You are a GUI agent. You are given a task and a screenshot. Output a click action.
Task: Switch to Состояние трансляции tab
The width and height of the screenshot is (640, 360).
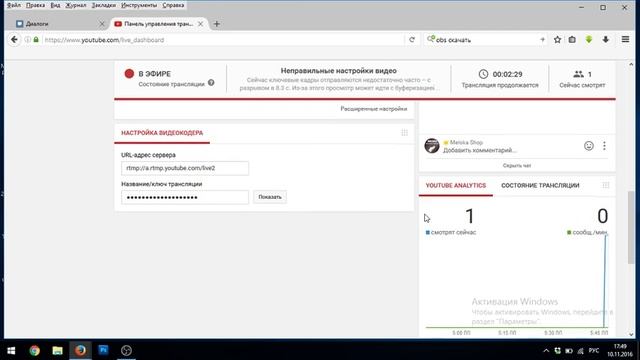tap(540, 185)
